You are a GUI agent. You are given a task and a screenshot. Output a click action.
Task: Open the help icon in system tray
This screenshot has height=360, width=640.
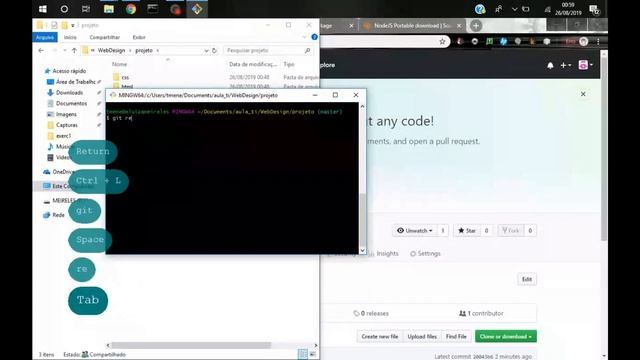(480, 9)
